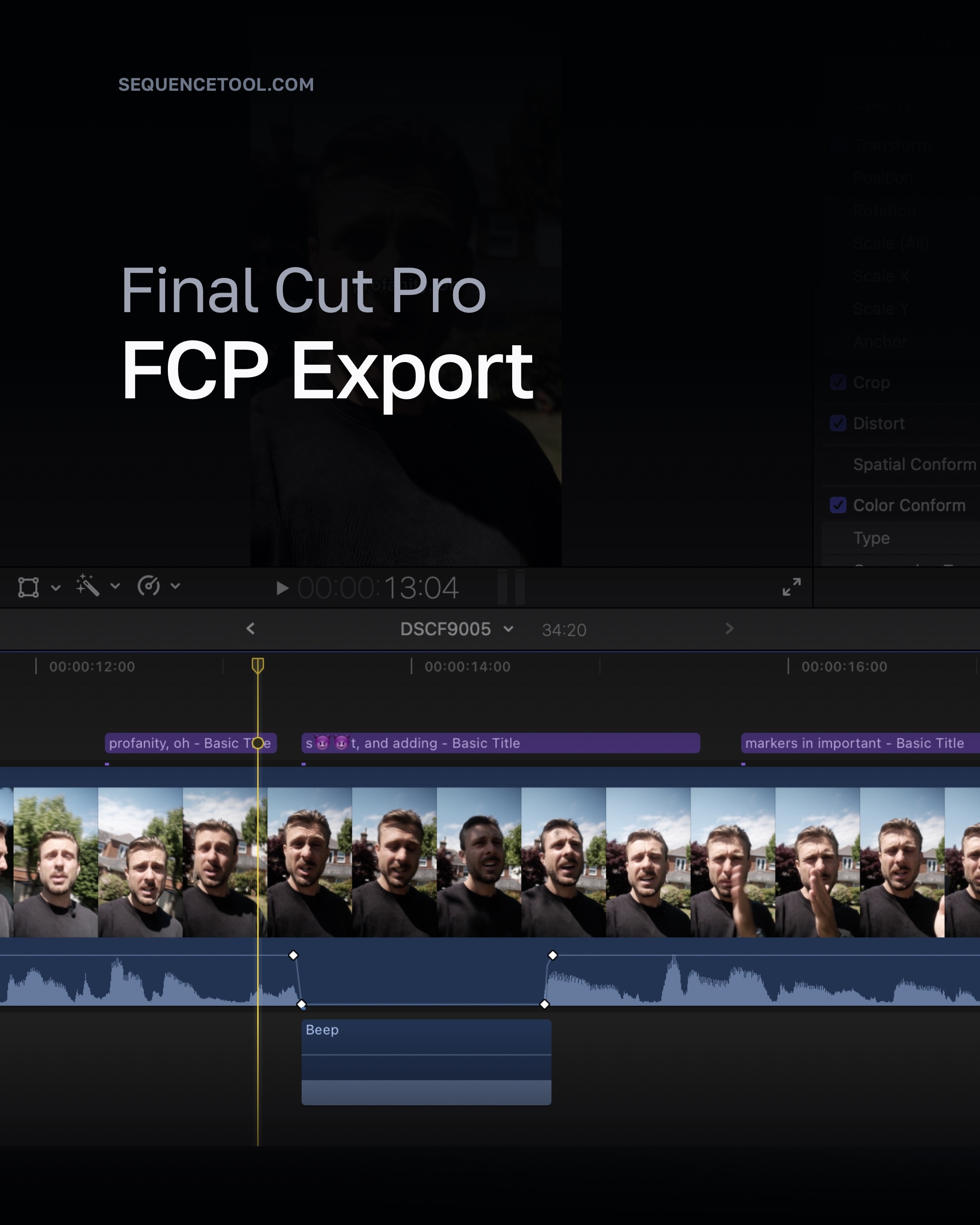This screenshot has width=980, height=1225.
Task: Click the first purple devil emoji in title
Action: [x=322, y=743]
